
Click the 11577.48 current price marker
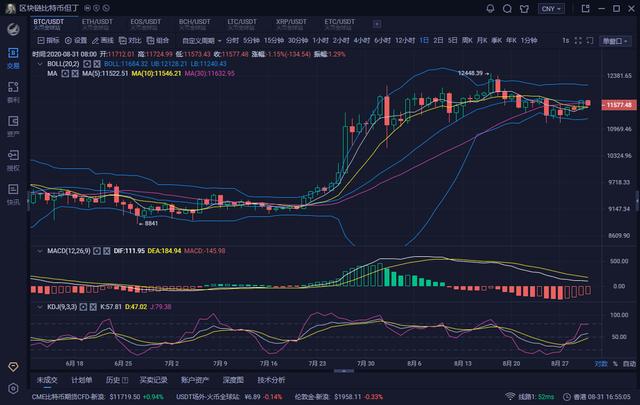point(619,105)
